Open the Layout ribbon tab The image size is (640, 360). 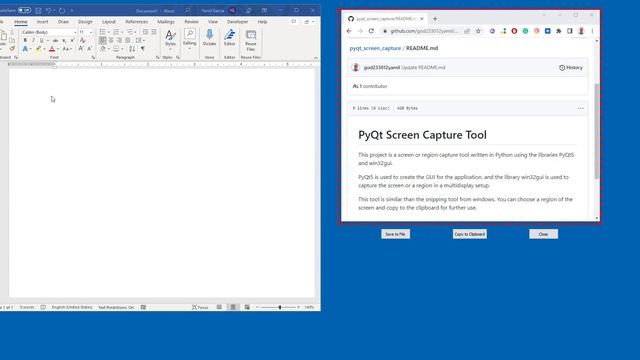tap(109, 22)
